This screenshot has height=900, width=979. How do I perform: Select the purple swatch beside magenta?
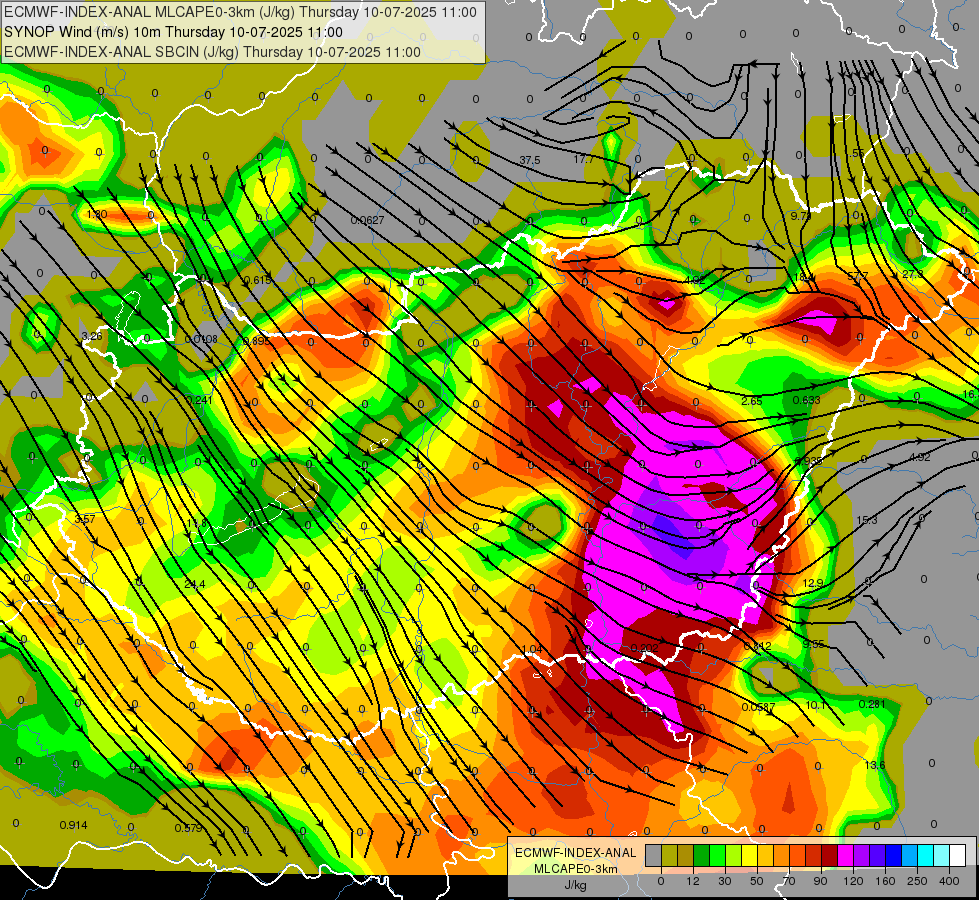coord(862,855)
